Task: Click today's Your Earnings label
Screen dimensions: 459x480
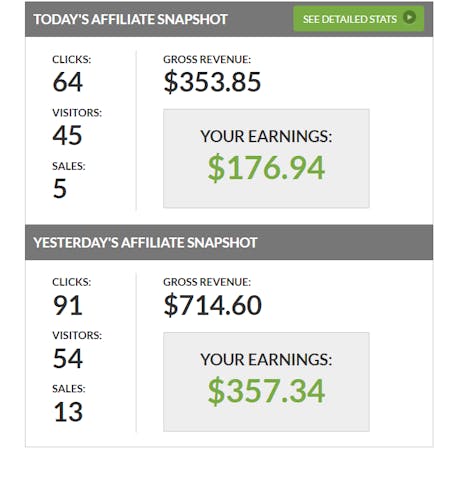Action: pos(266,136)
